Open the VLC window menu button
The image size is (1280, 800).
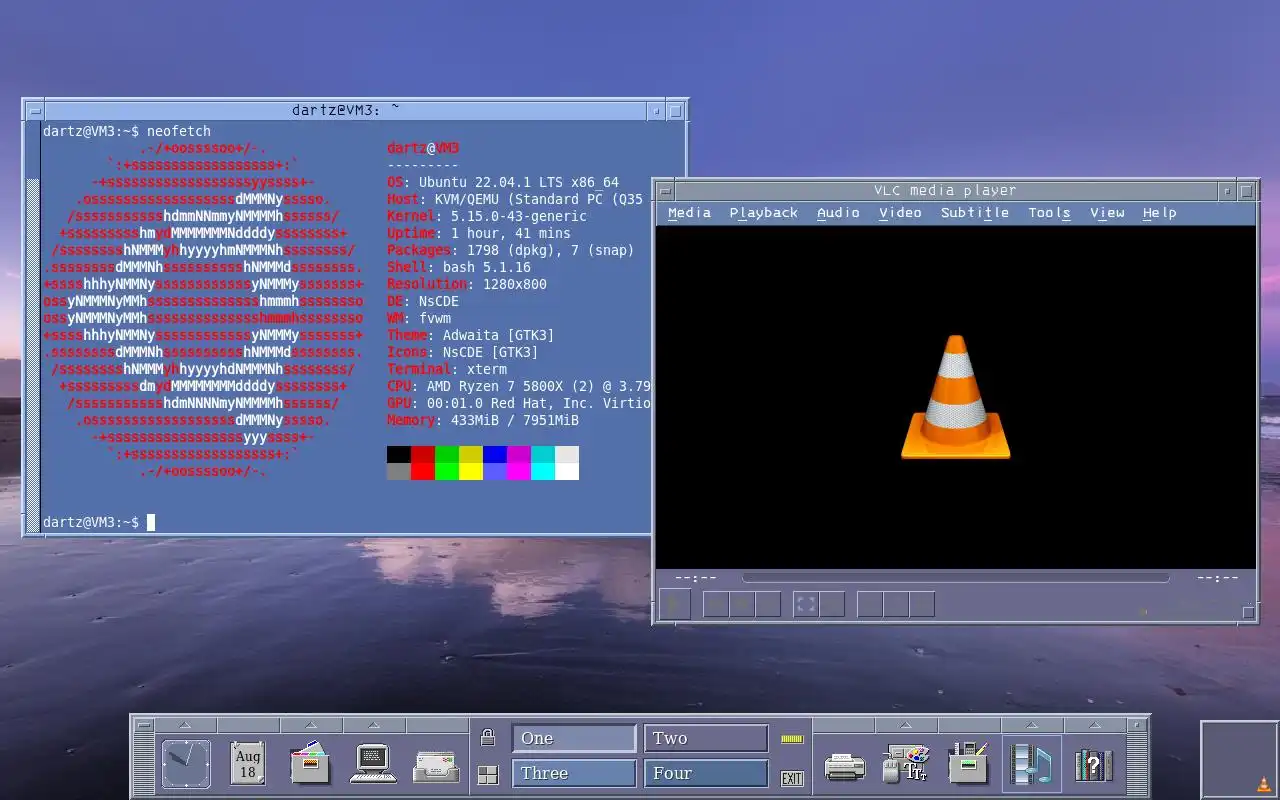(x=665, y=191)
